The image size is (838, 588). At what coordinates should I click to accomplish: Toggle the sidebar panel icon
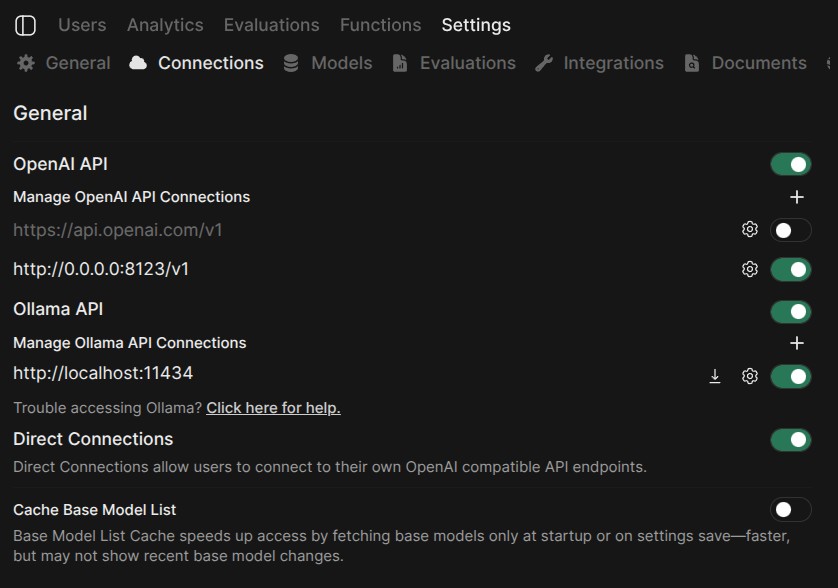pyautogui.click(x=25, y=25)
